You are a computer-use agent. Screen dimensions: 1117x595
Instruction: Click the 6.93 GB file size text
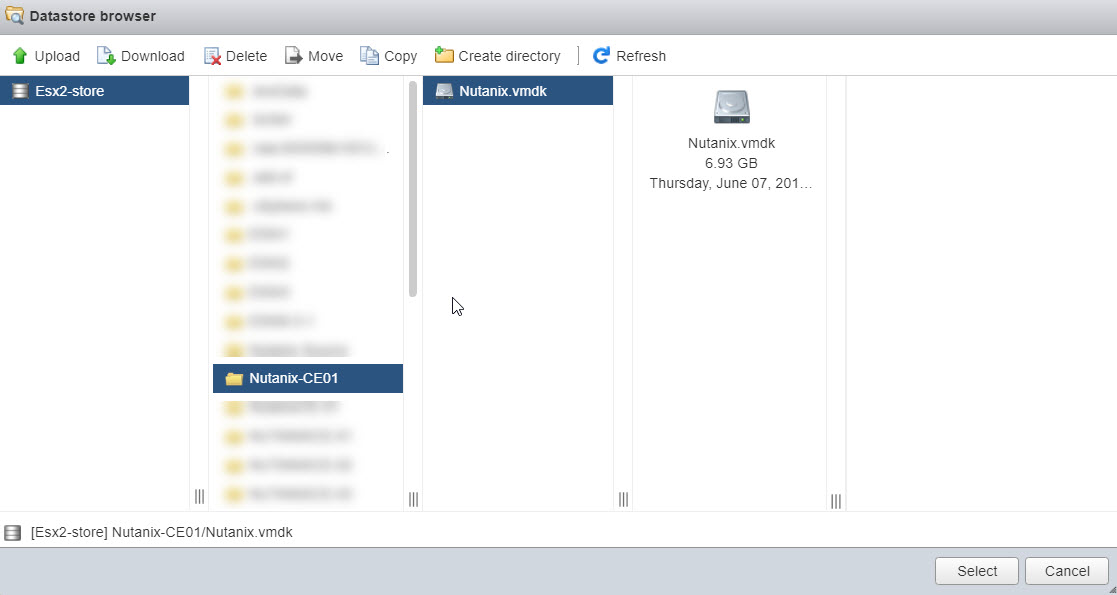point(731,163)
